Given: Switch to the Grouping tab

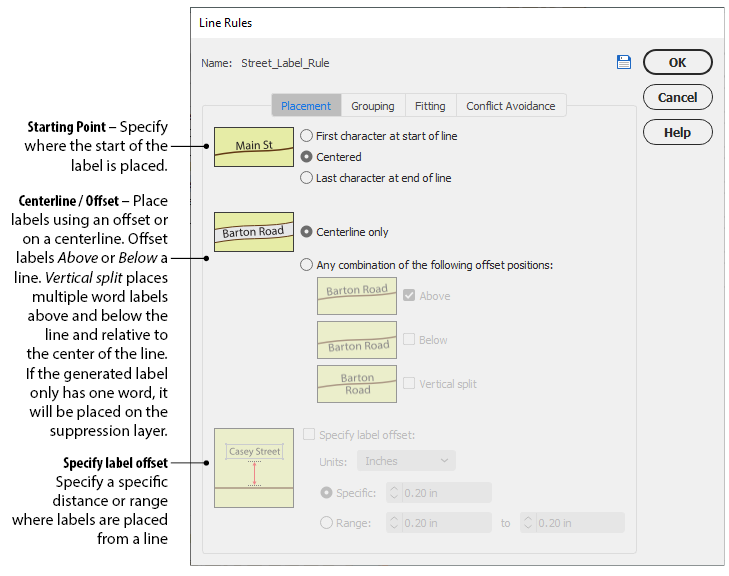Looking at the screenshot, I should pyautogui.click(x=372, y=106).
